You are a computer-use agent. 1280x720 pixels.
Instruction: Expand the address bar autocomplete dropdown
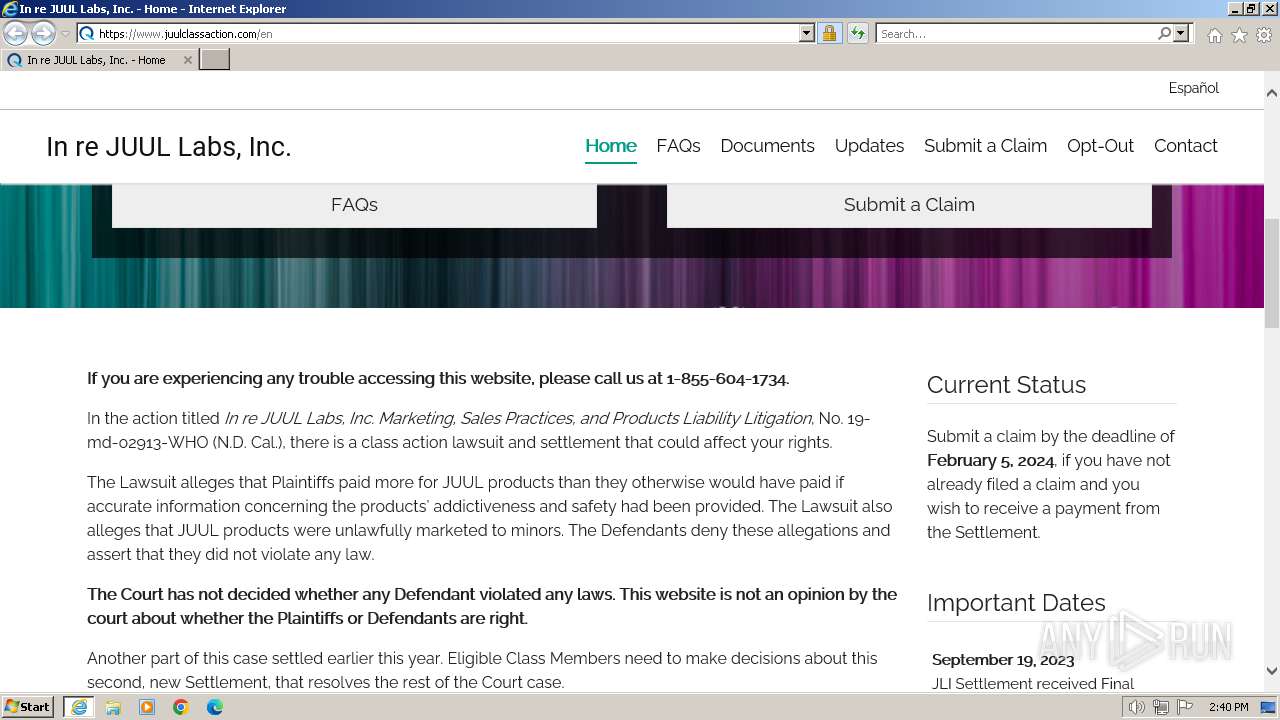point(807,33)
